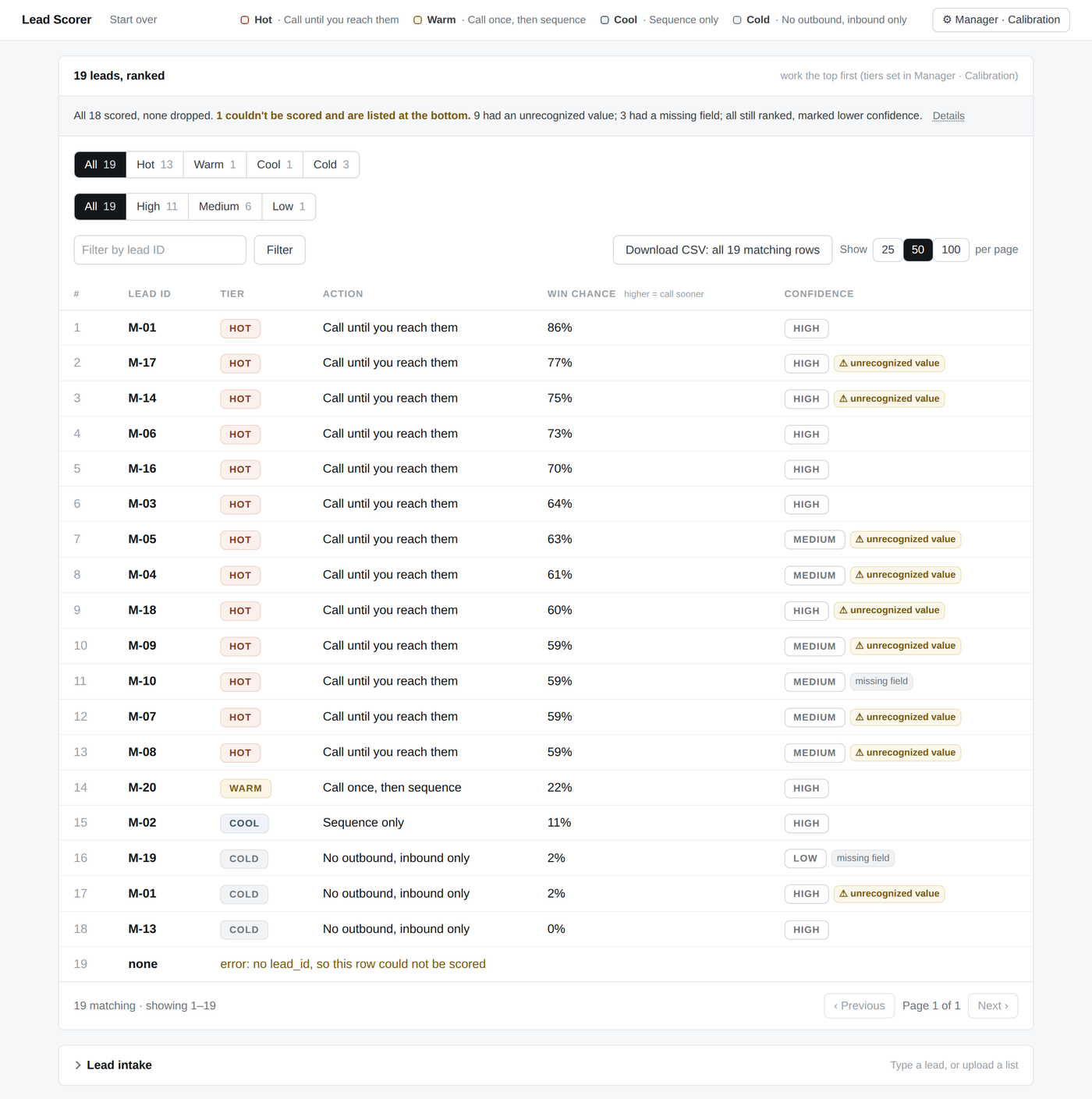Viewport: 1092px width, 1099px height.
Task: Click 'Call once, then sequence' action for M-20
Action: click(392, 788)
